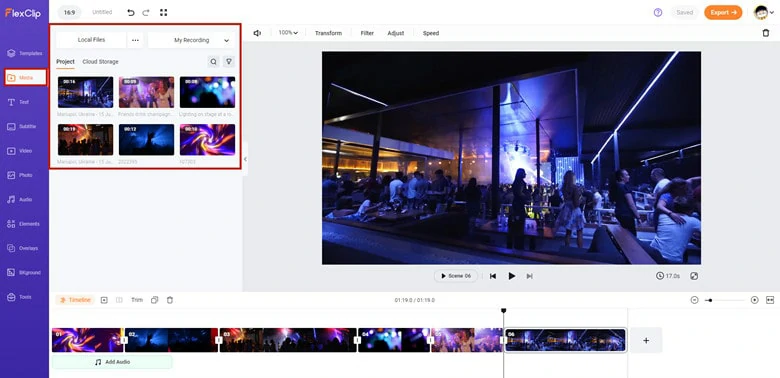Search project media with magnifier icon

click(213, 62)
